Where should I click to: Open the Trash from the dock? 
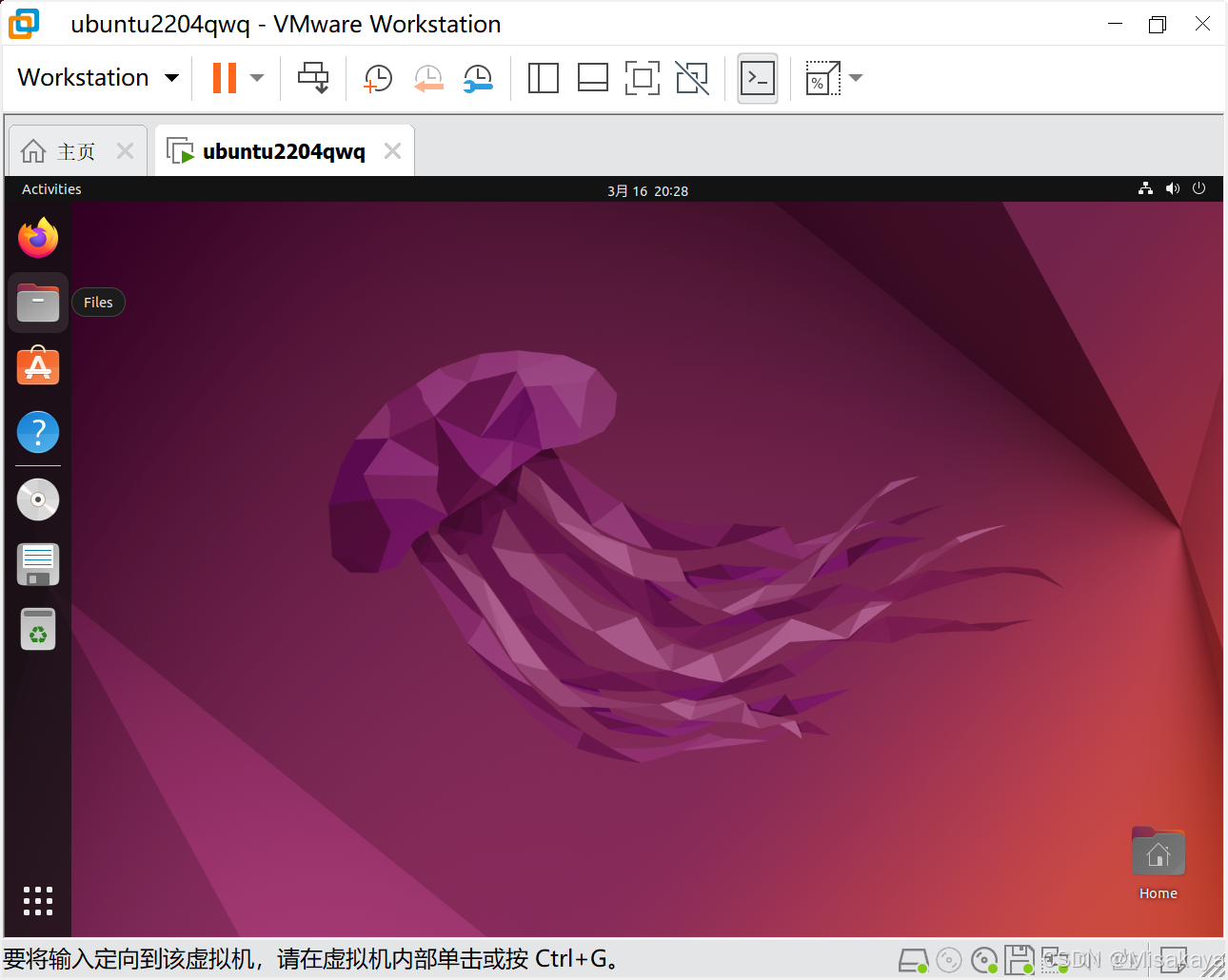(x=38, y=629)
